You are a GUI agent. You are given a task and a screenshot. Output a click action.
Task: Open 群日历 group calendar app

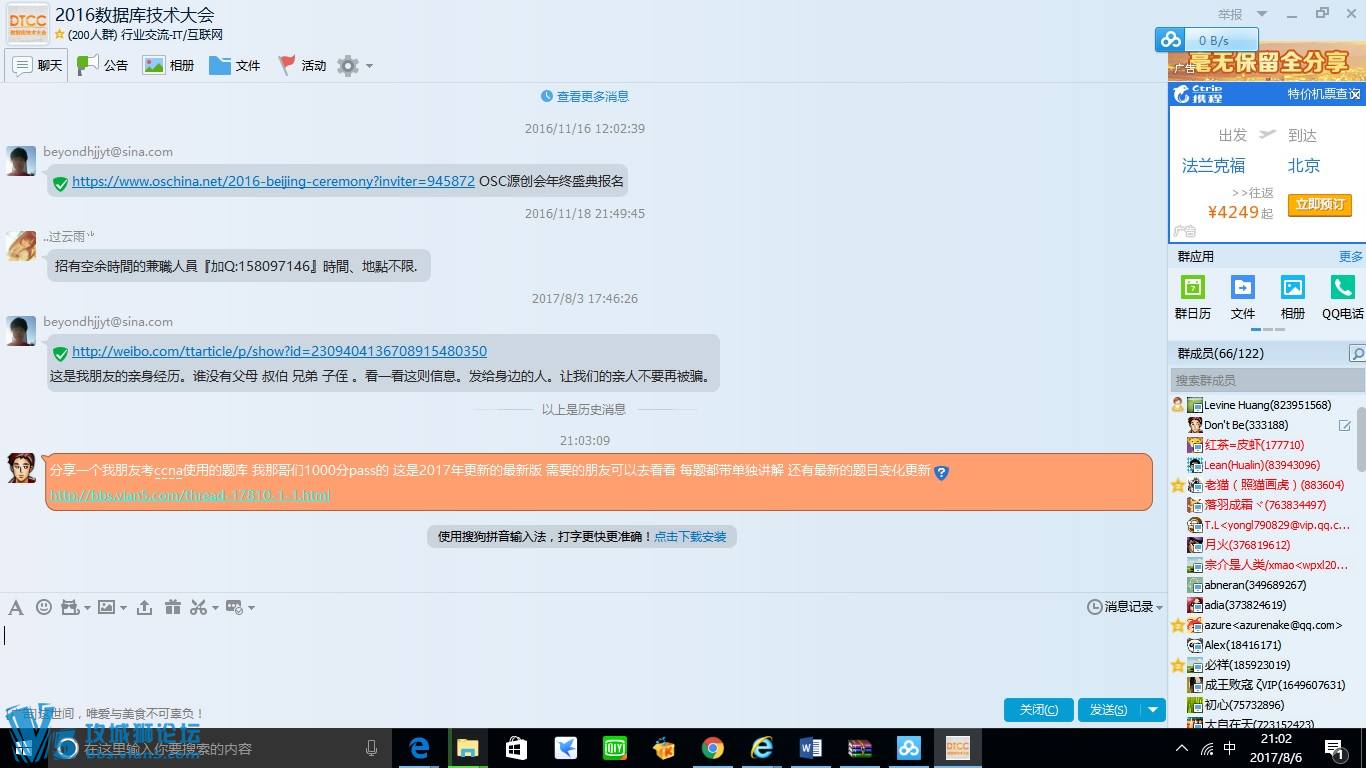point(1192,297)
